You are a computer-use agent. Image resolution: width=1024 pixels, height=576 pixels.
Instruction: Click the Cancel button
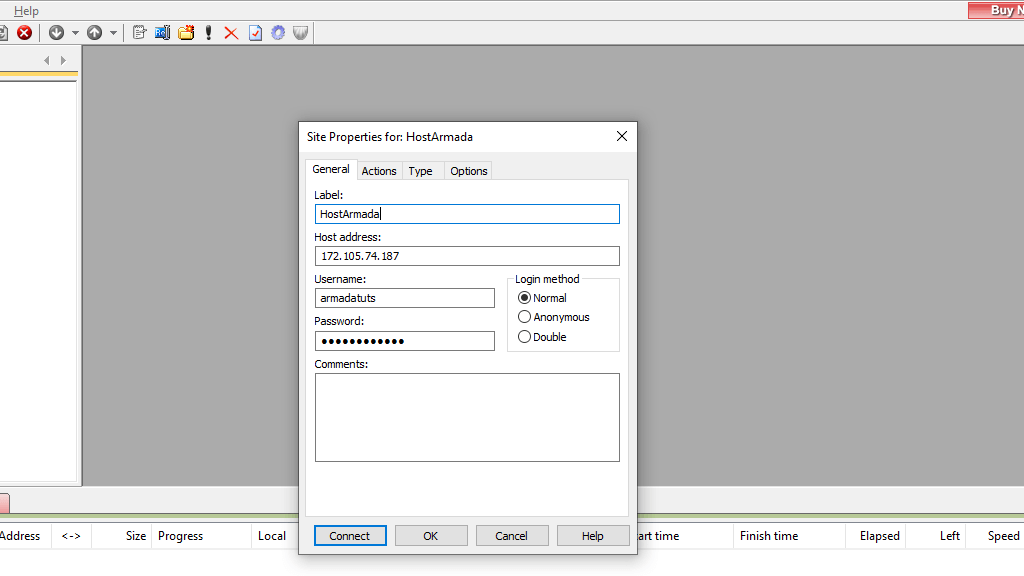pos(512,536)
